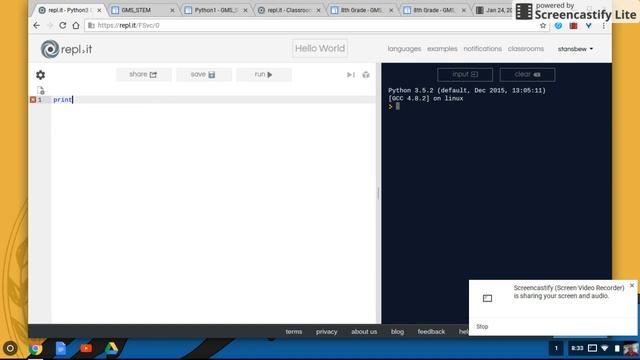Open the Chrome OS launcher
Screen dimensions: 640x360
tap(10, 348)
